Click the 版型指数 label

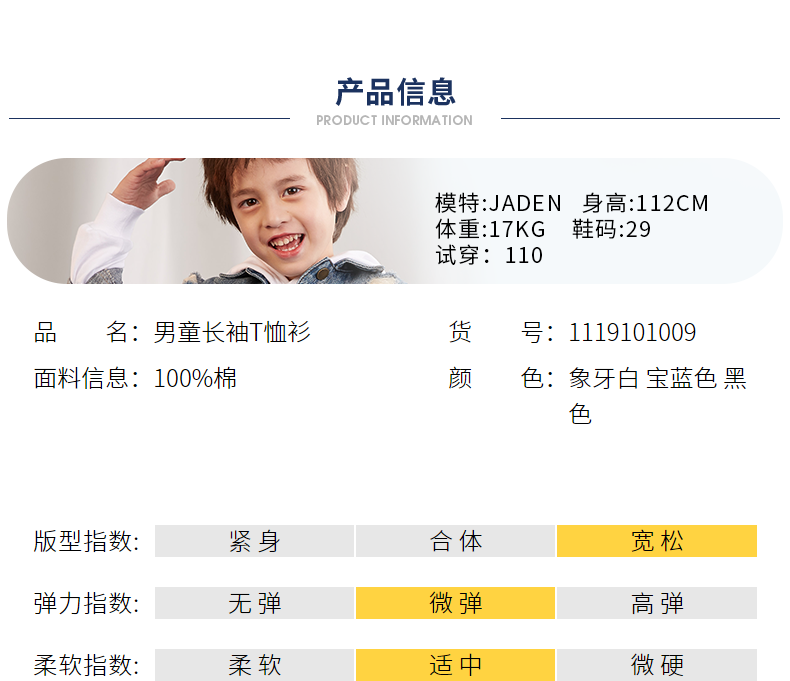click(86, 541)
